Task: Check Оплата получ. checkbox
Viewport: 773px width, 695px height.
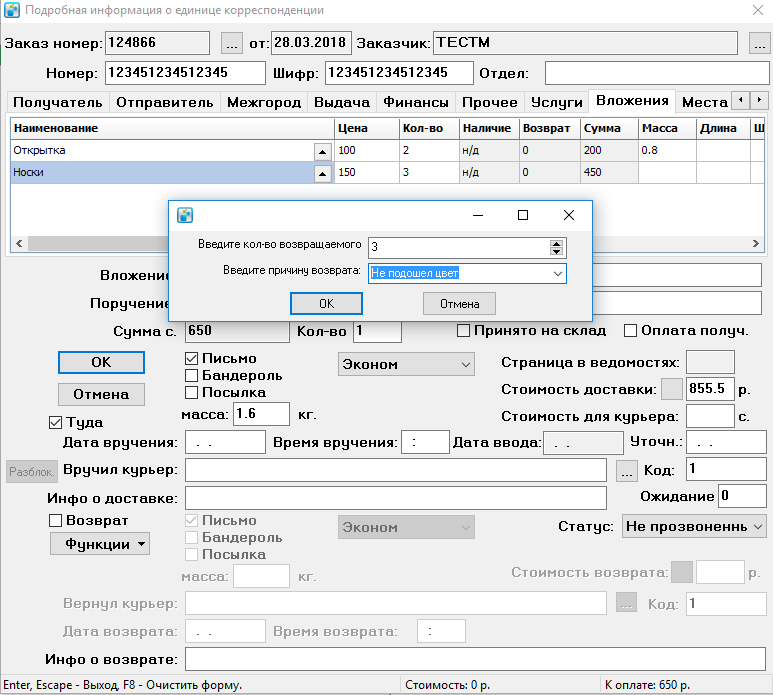Action: click(x=630, y=331)
